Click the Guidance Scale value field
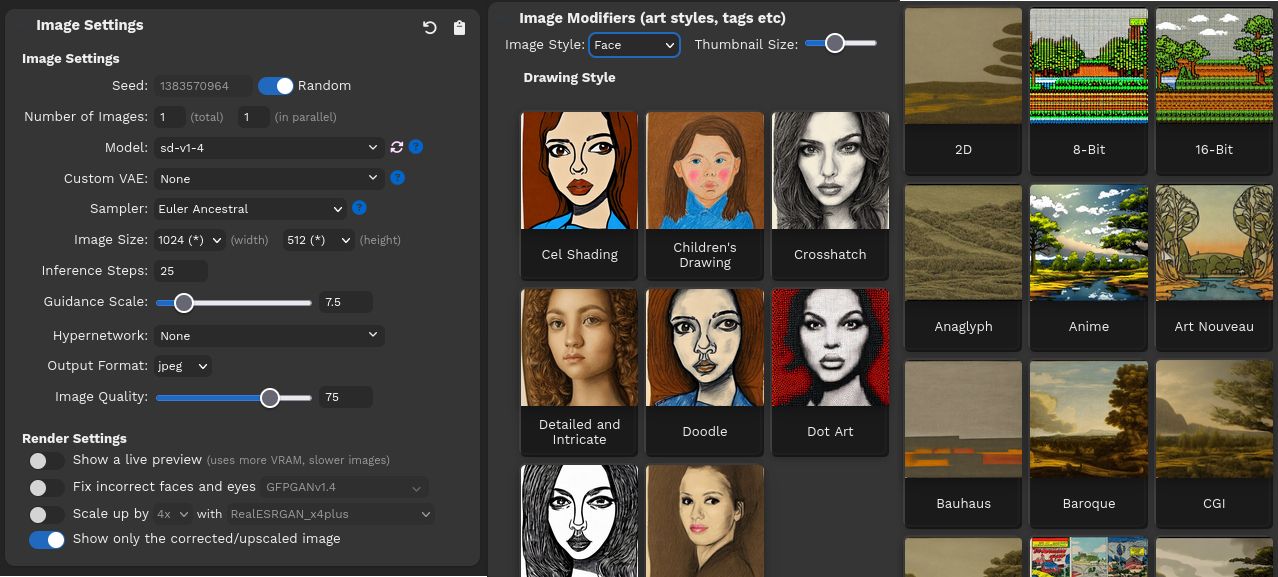Viewport: 1278px width, 577px height. [x=345, y=302]
